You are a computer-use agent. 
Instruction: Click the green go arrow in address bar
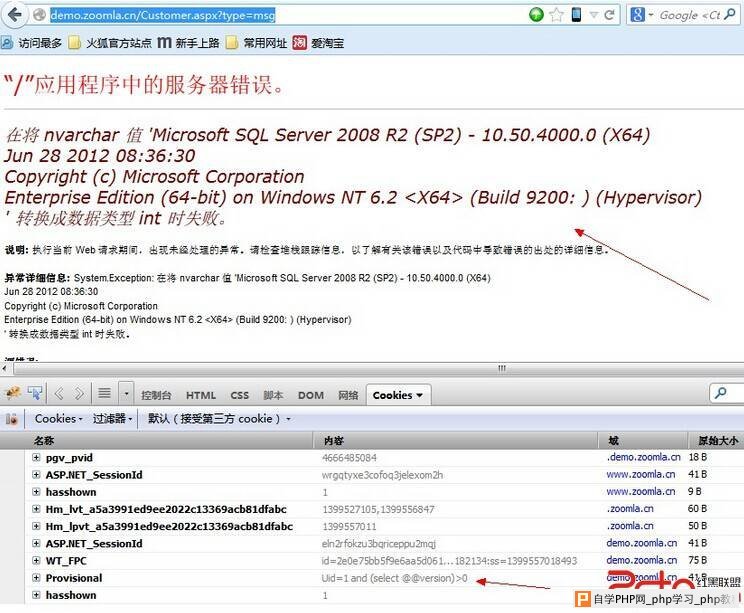pyautogui.click(x=536, y=15)
